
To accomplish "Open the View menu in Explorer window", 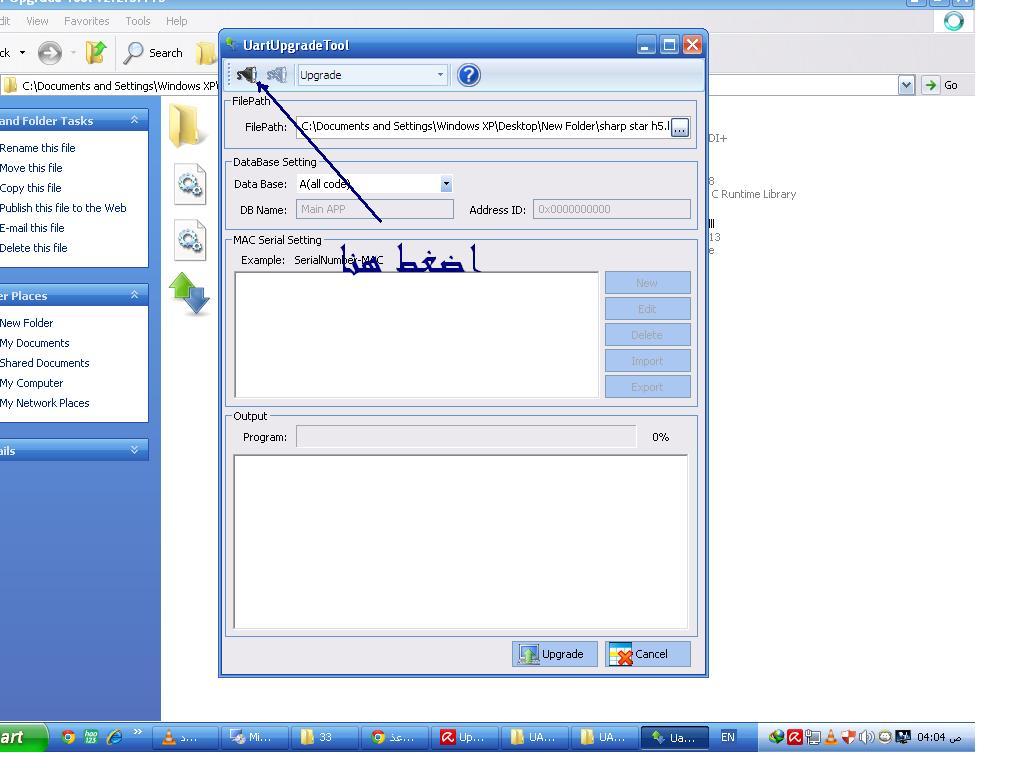I will pos(37,21).
